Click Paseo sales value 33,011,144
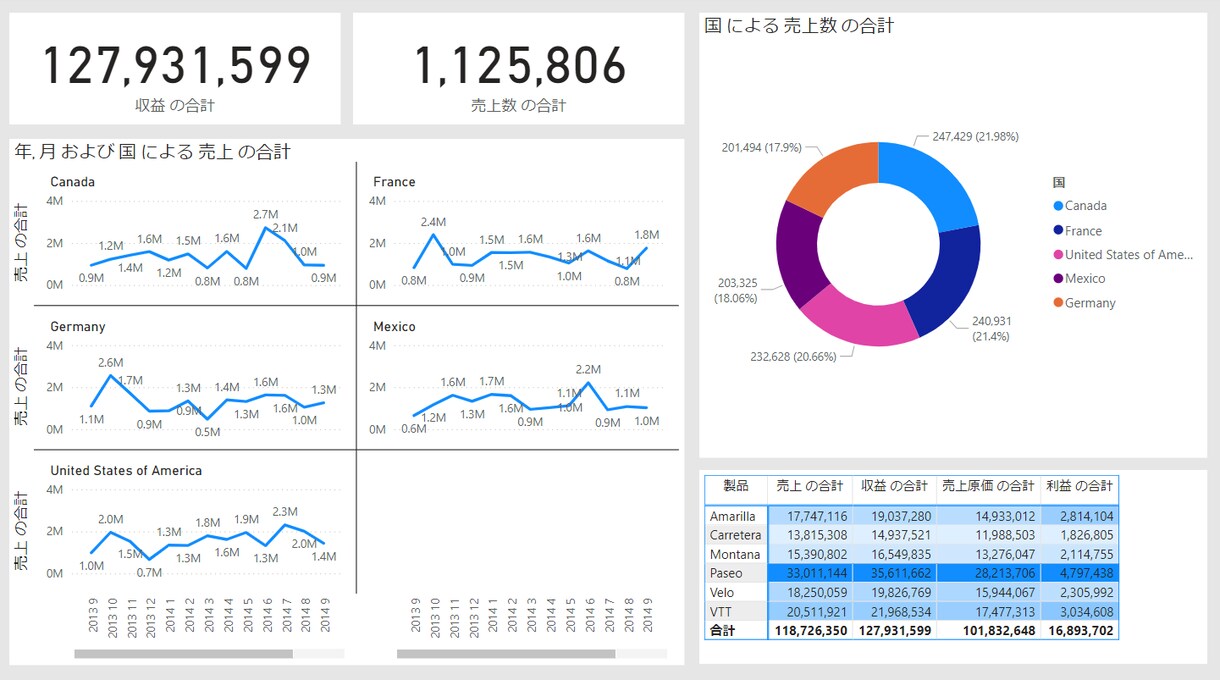This screenshot has width=1220, height=680. click(812, 573)
